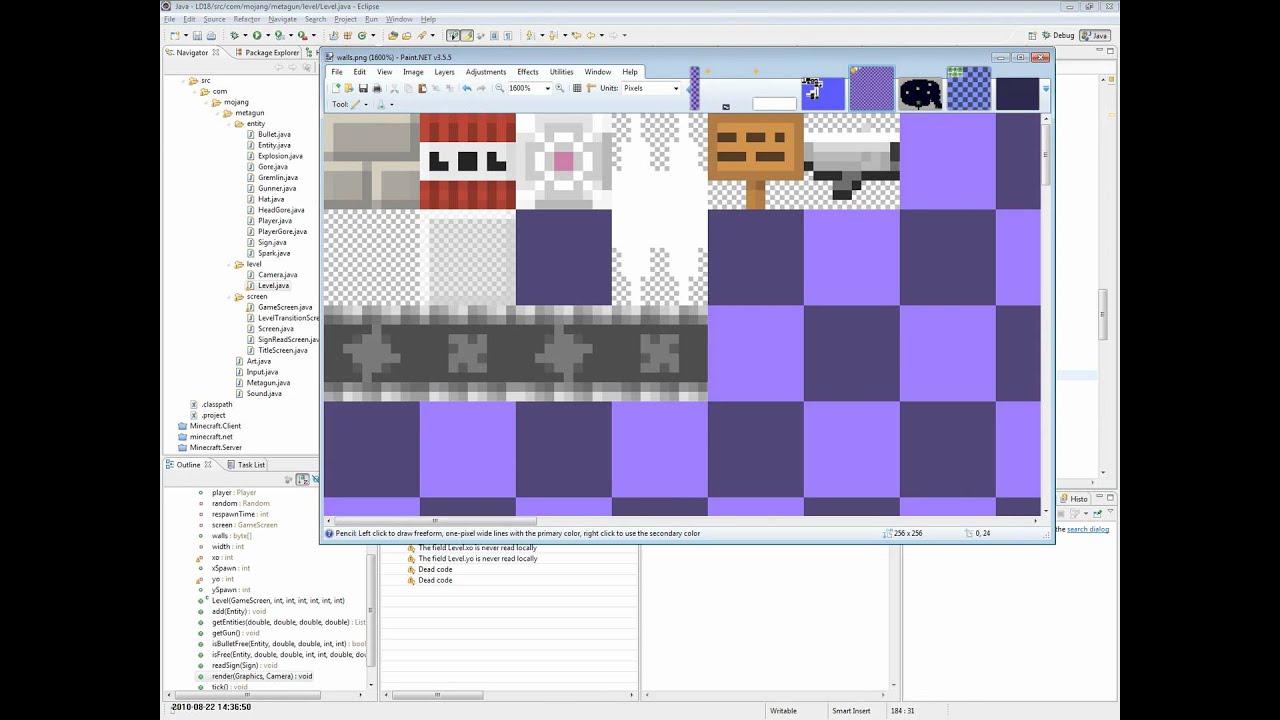Open image list dropdown arrow in Paint.NET
The image size is (1280, 720).
(1046, 89)
